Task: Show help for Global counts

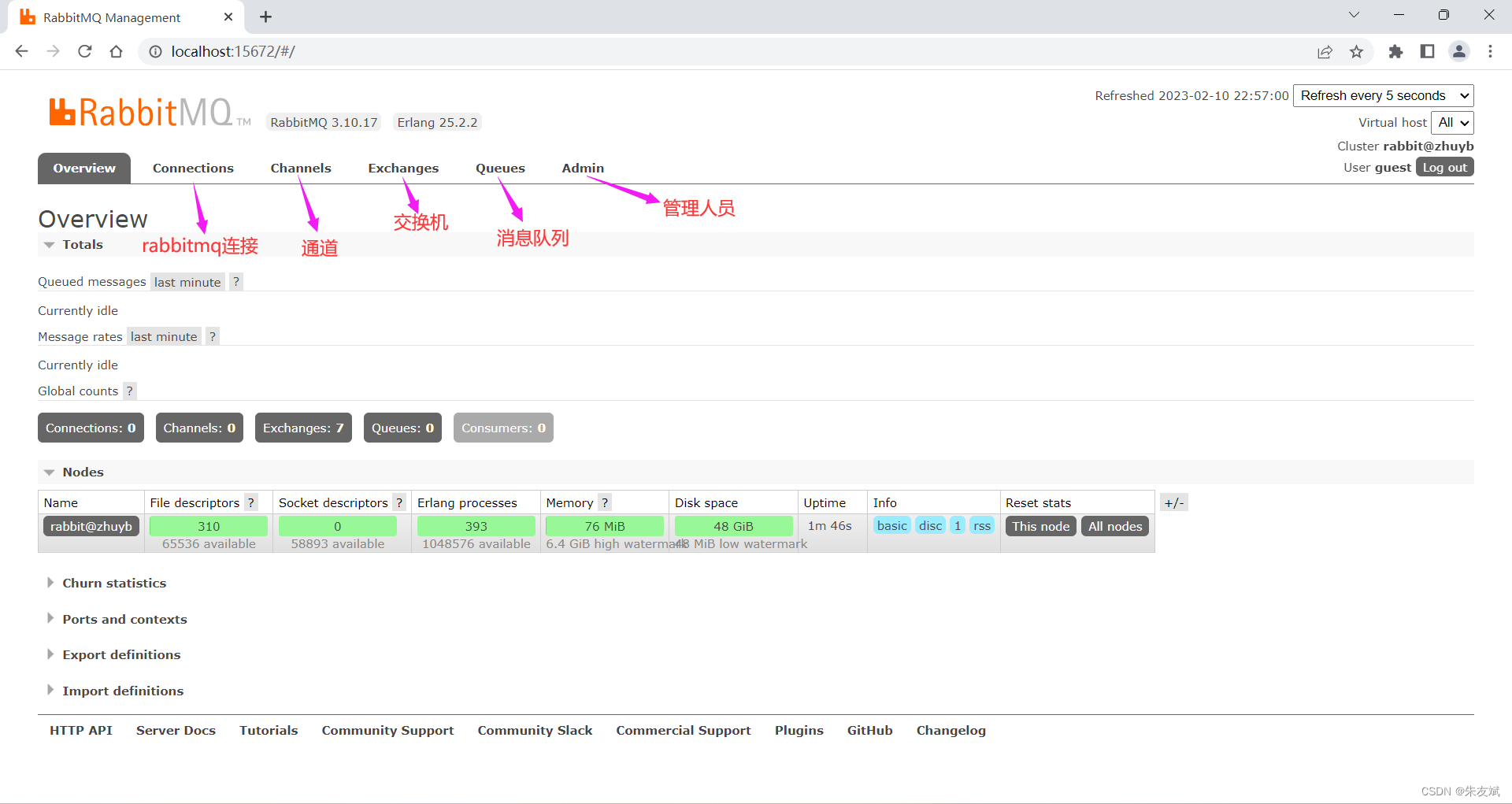Action: (x=130, y=391)
